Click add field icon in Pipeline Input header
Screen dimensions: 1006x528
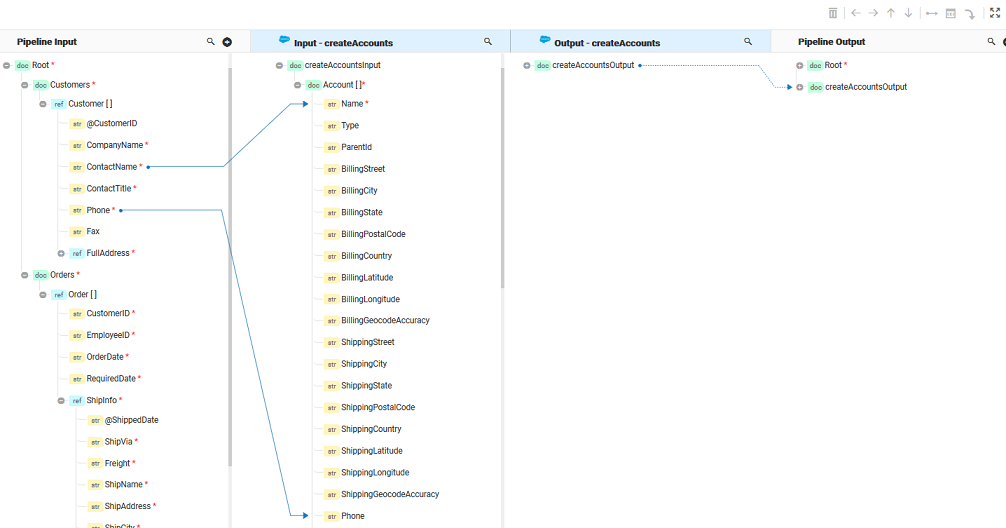pos(227,42)
